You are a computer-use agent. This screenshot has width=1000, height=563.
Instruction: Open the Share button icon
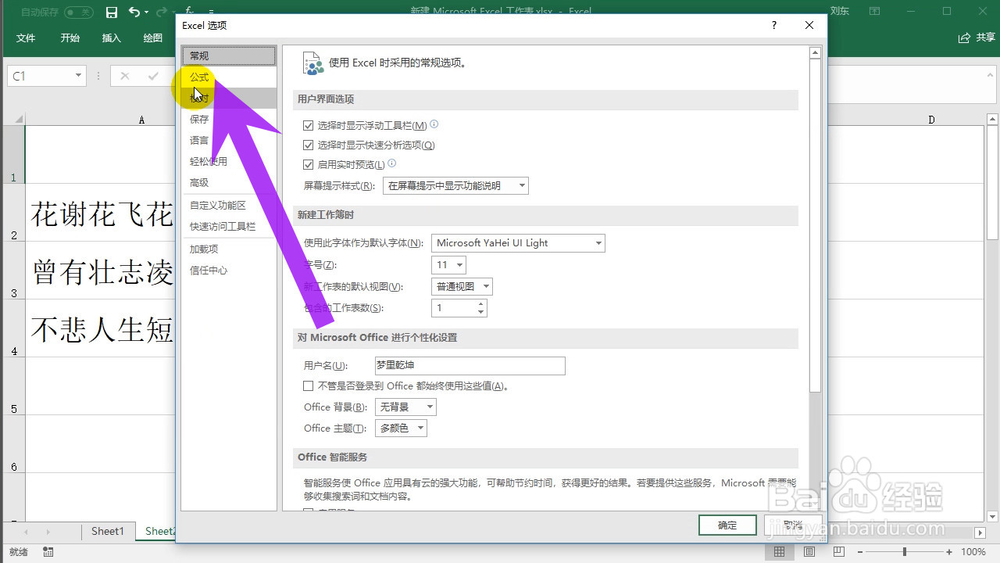click(964, 38)
